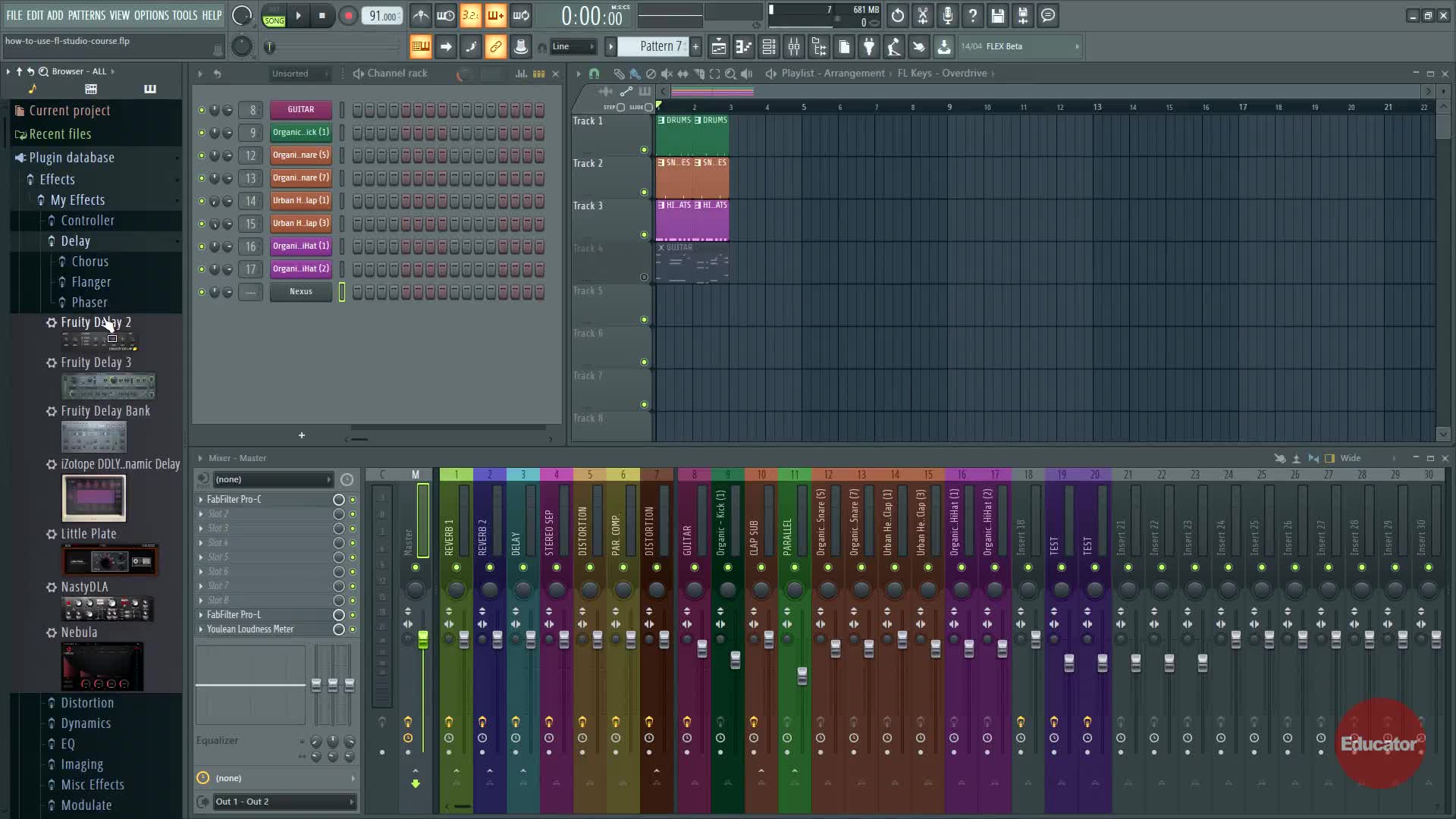Select the Nexus channel button
This screenshot has height=819, width=1456.
point(300,292)
